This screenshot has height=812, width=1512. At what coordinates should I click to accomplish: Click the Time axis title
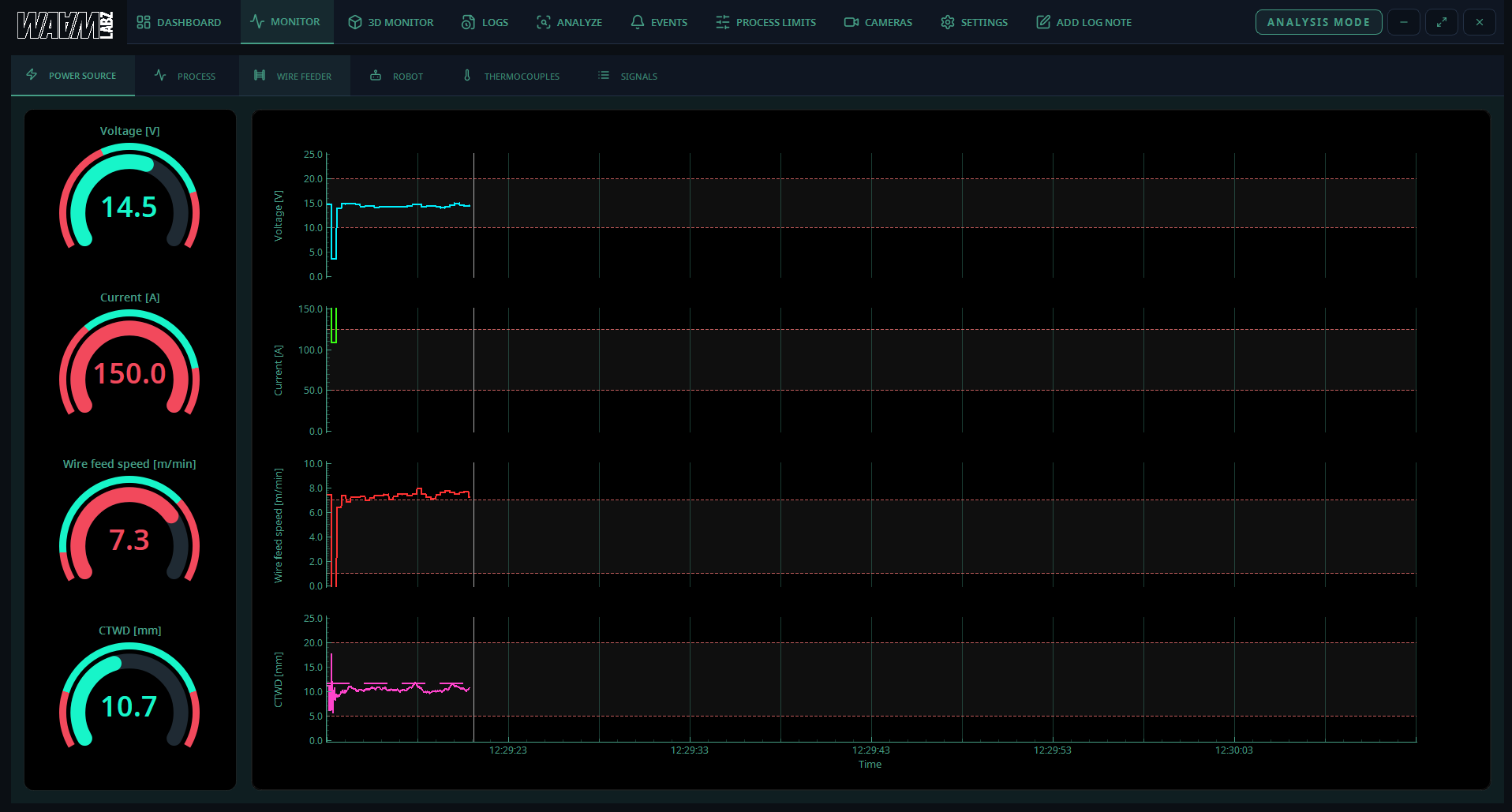870,765
